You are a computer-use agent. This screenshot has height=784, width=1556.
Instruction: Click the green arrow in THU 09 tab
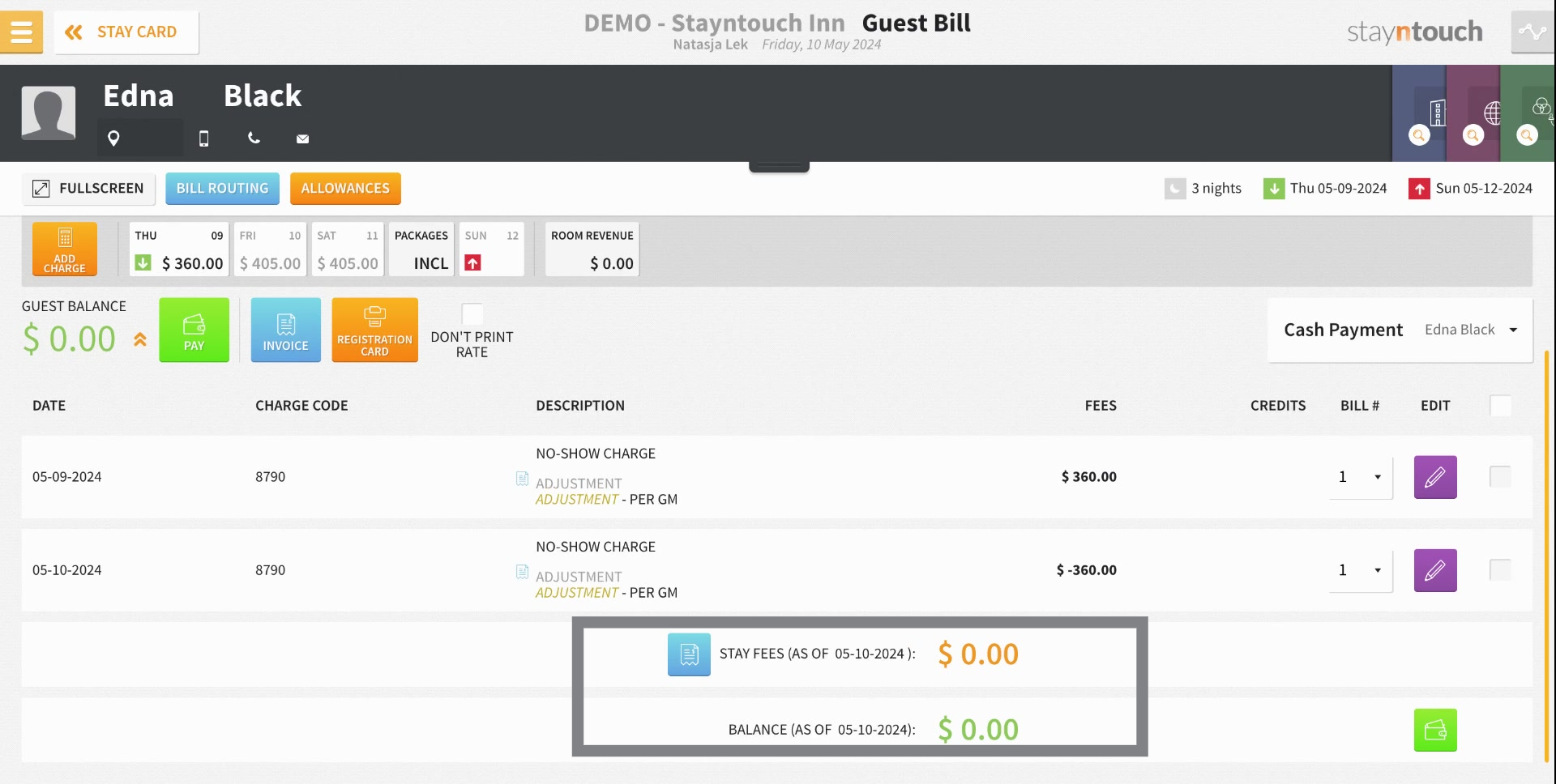[x=143, y=262]
